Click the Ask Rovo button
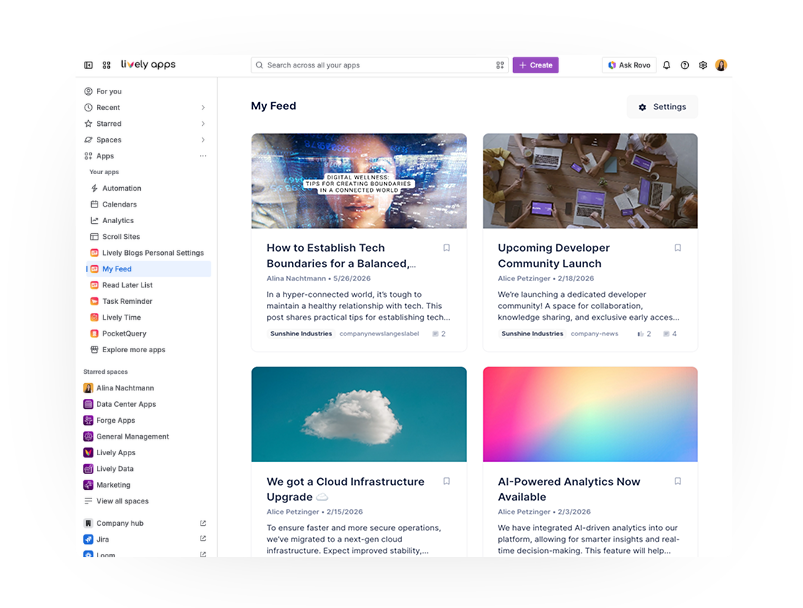The width and height of the screenshot is (803, 608). click(629, 65)
